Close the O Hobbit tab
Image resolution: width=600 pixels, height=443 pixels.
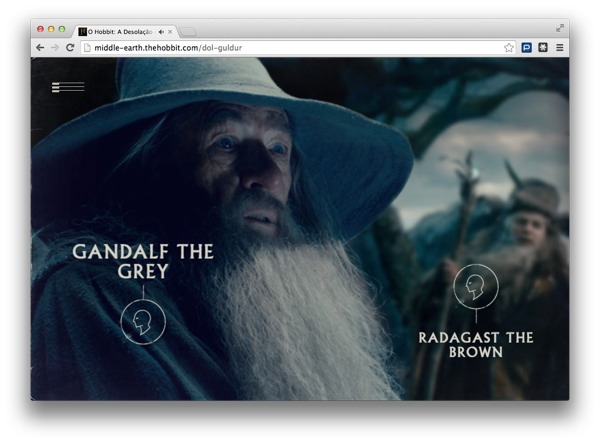[170, 32]
